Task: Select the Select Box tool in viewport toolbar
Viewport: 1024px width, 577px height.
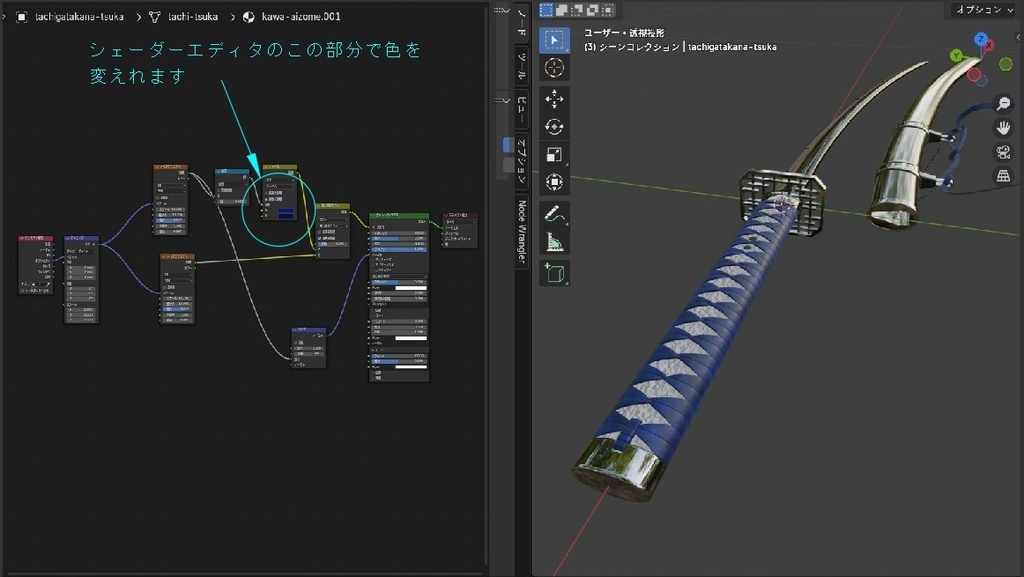Action: pyautogui.click(x=554, y=40)
